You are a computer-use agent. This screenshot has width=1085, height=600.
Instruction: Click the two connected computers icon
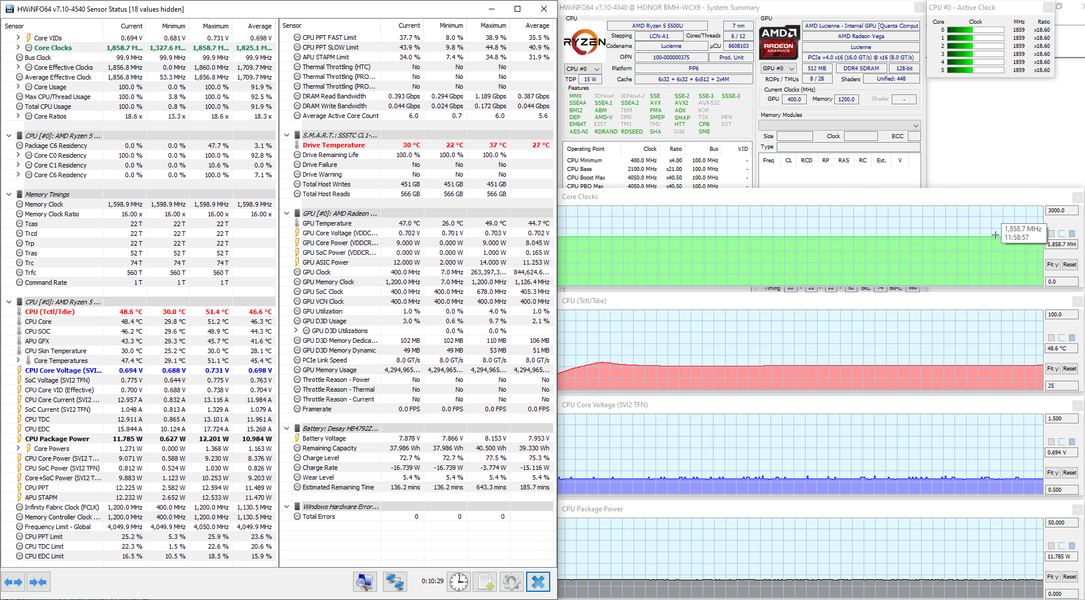point(395,581)
